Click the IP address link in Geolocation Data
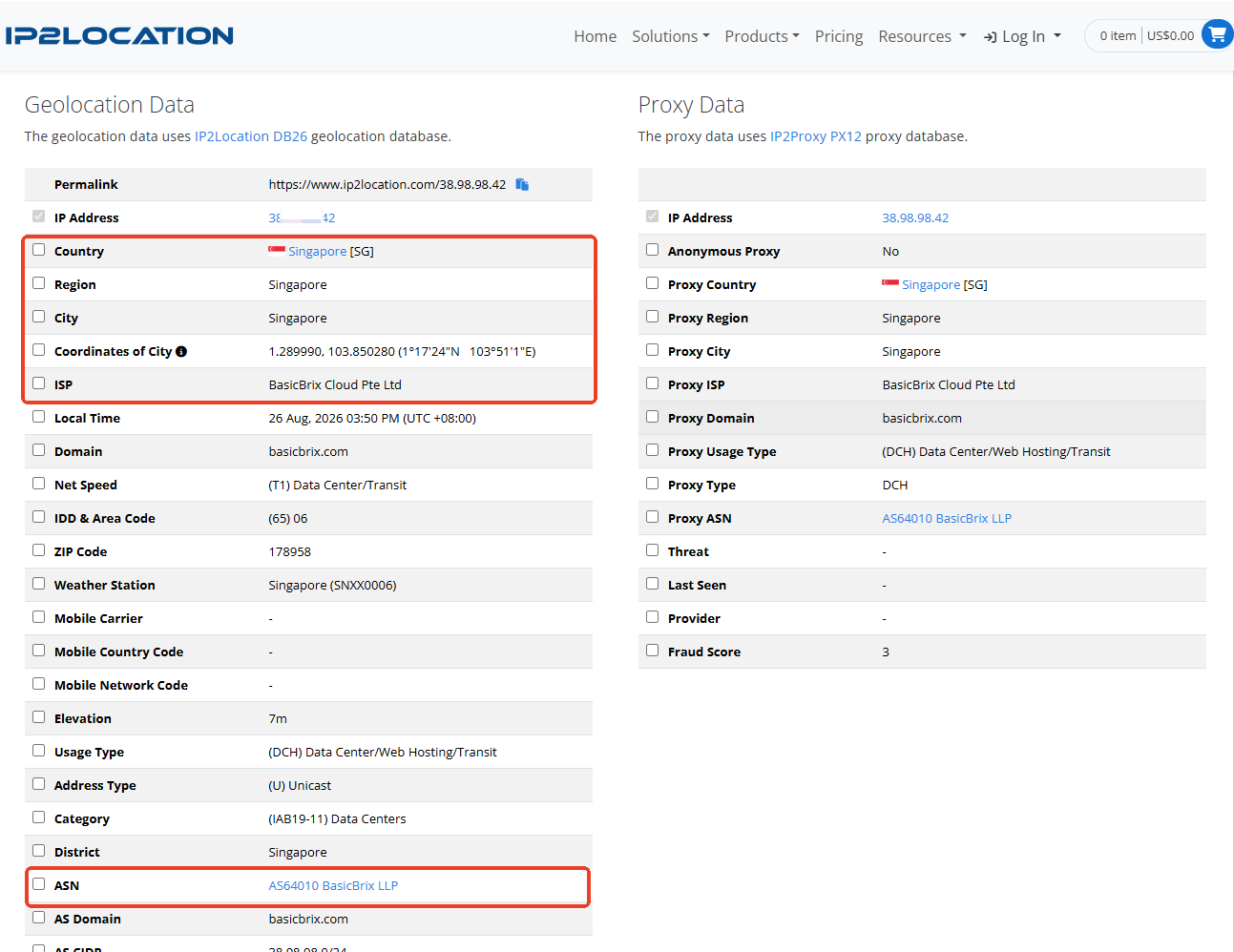1234x952 pixels. point(302,217)
